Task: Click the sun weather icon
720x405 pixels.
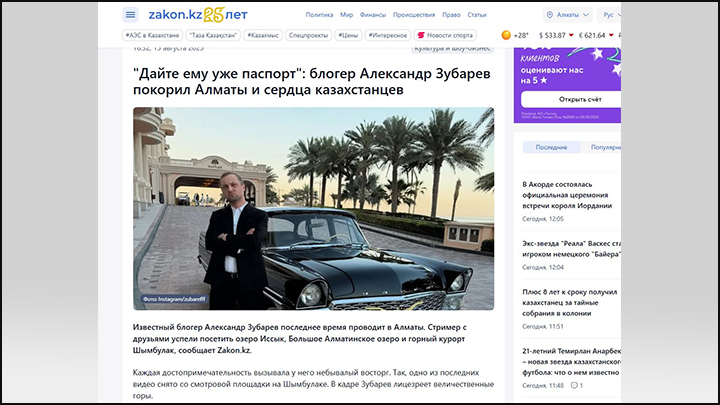Action: click(x=506, y=35)
